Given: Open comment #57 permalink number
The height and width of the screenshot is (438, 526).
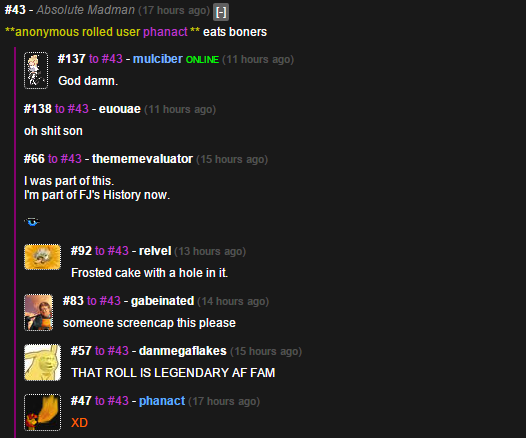Looking at the screenshot, I should [x=81, y=351].
